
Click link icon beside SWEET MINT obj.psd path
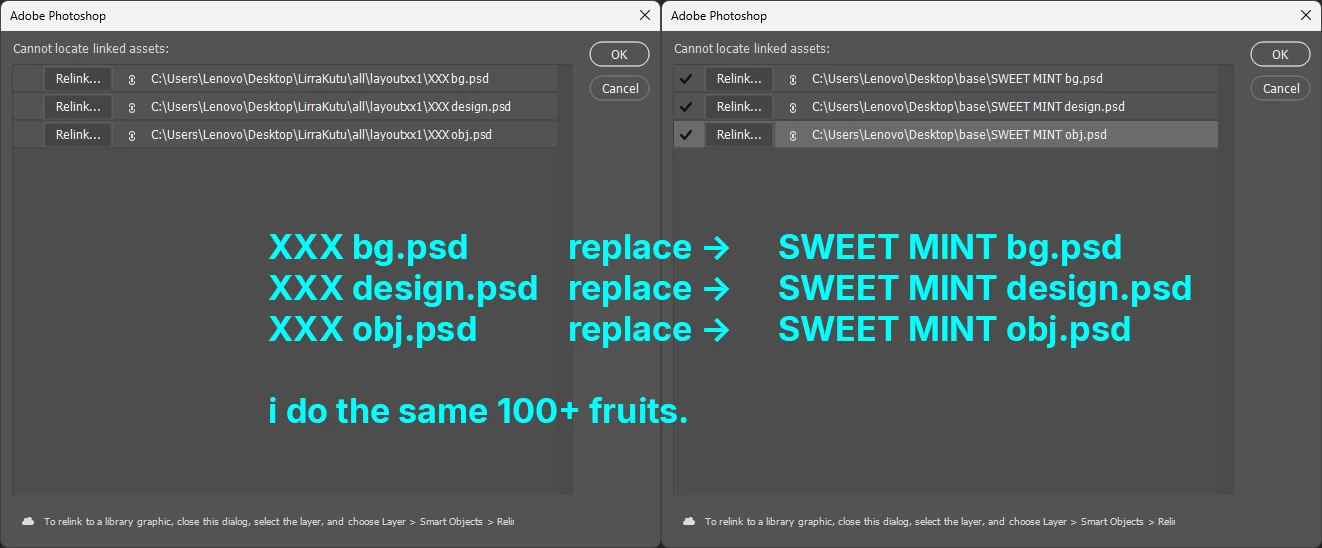pos(792,135)
